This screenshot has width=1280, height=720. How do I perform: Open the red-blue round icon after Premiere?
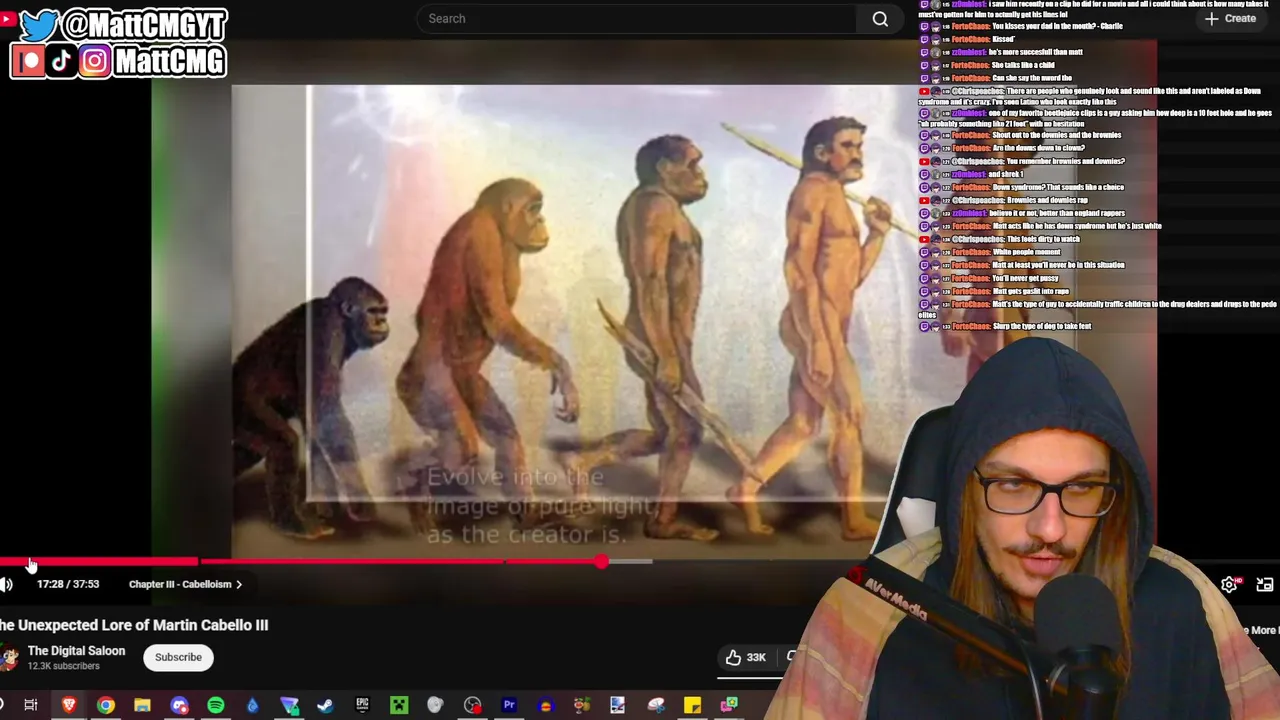[x=545, y=706]
